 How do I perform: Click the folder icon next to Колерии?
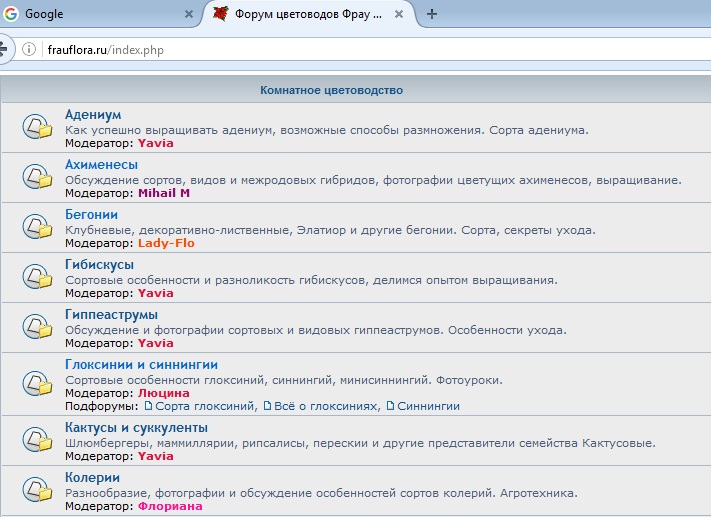[x=38, y=492]
